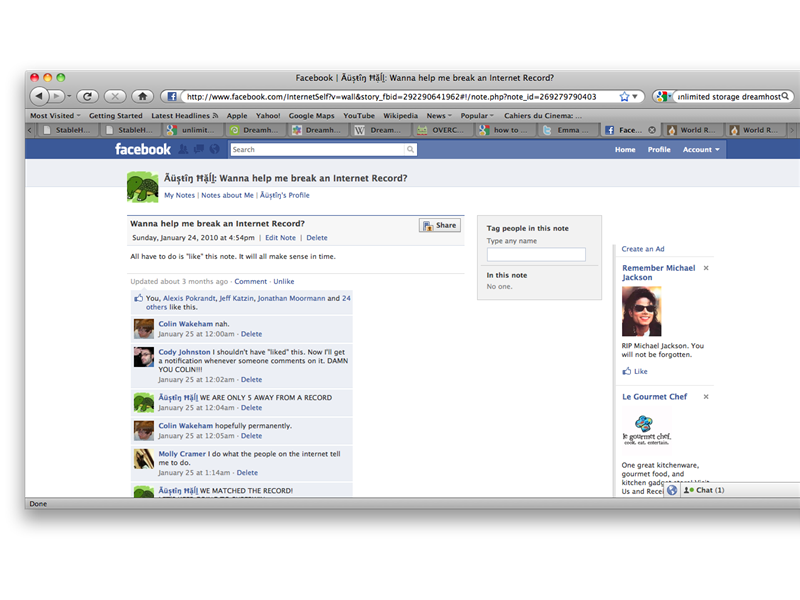Click the Create an Ad link
Image resolution: width=800 pixels, height=600 pixels.
pyautogui.click(x=643, y=249)
